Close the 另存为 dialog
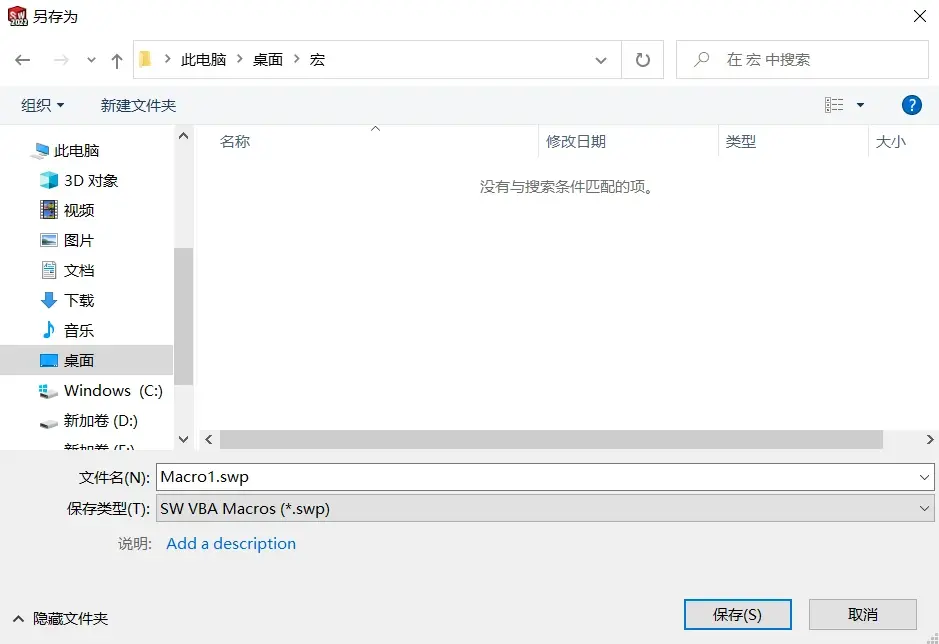Image resolution: width=939 pixels, height=644 pixels. [920, 16]
